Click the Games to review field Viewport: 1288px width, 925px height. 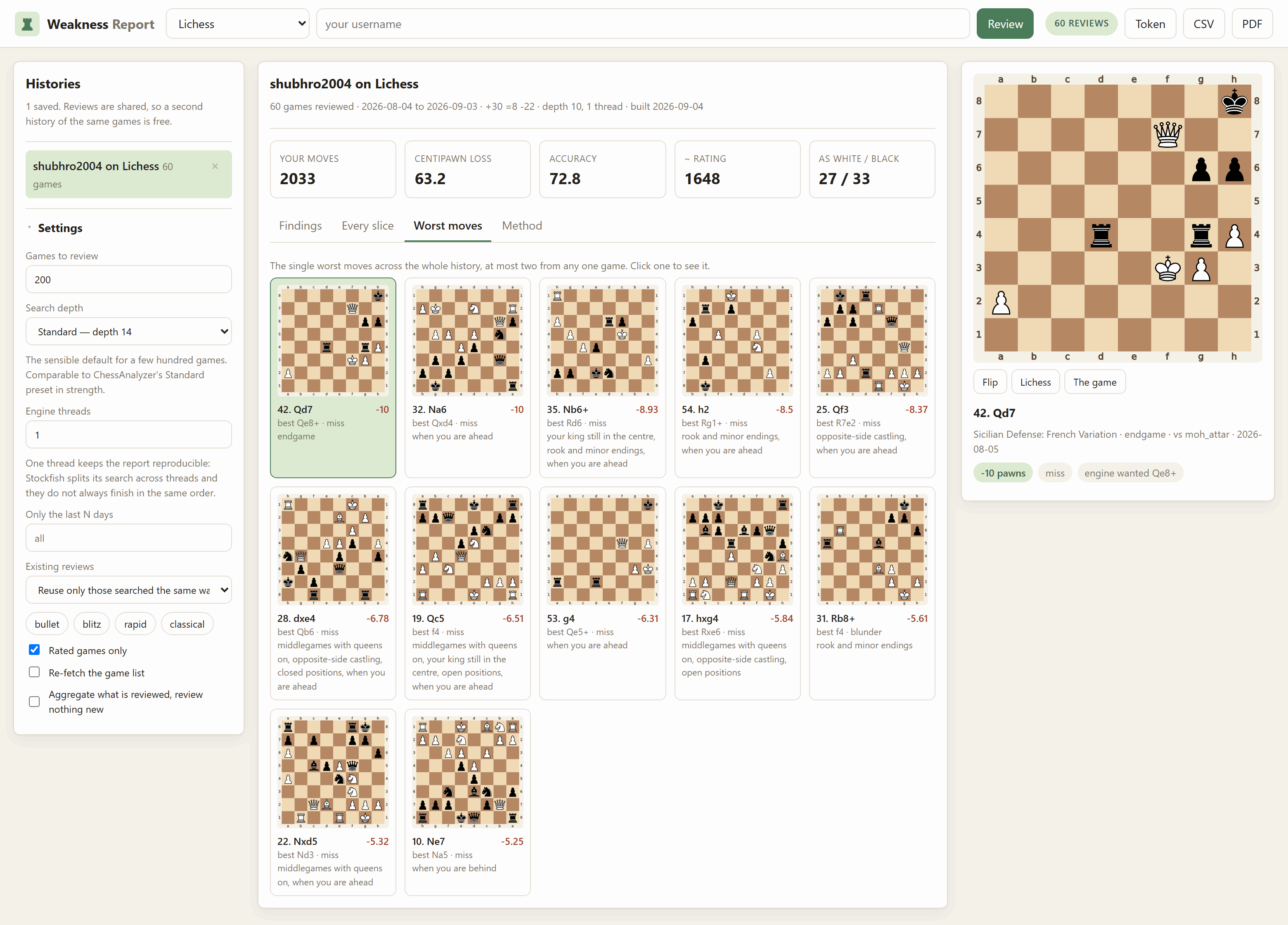pos(128,280)
